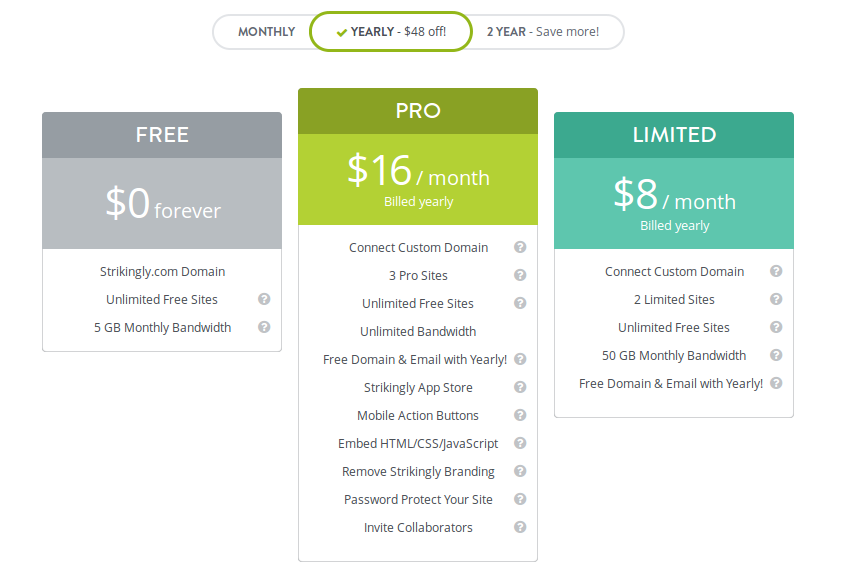Screen dimensions: 848x580
Task: Click the $8 / month LIMITED price panel
Action: (x=674, y=203)
